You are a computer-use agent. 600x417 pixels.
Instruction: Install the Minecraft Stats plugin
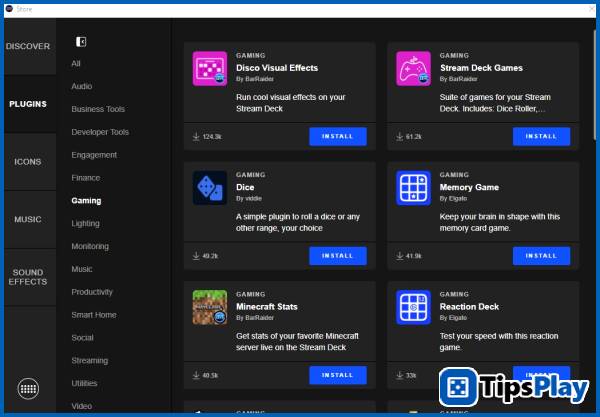[338, 375]
